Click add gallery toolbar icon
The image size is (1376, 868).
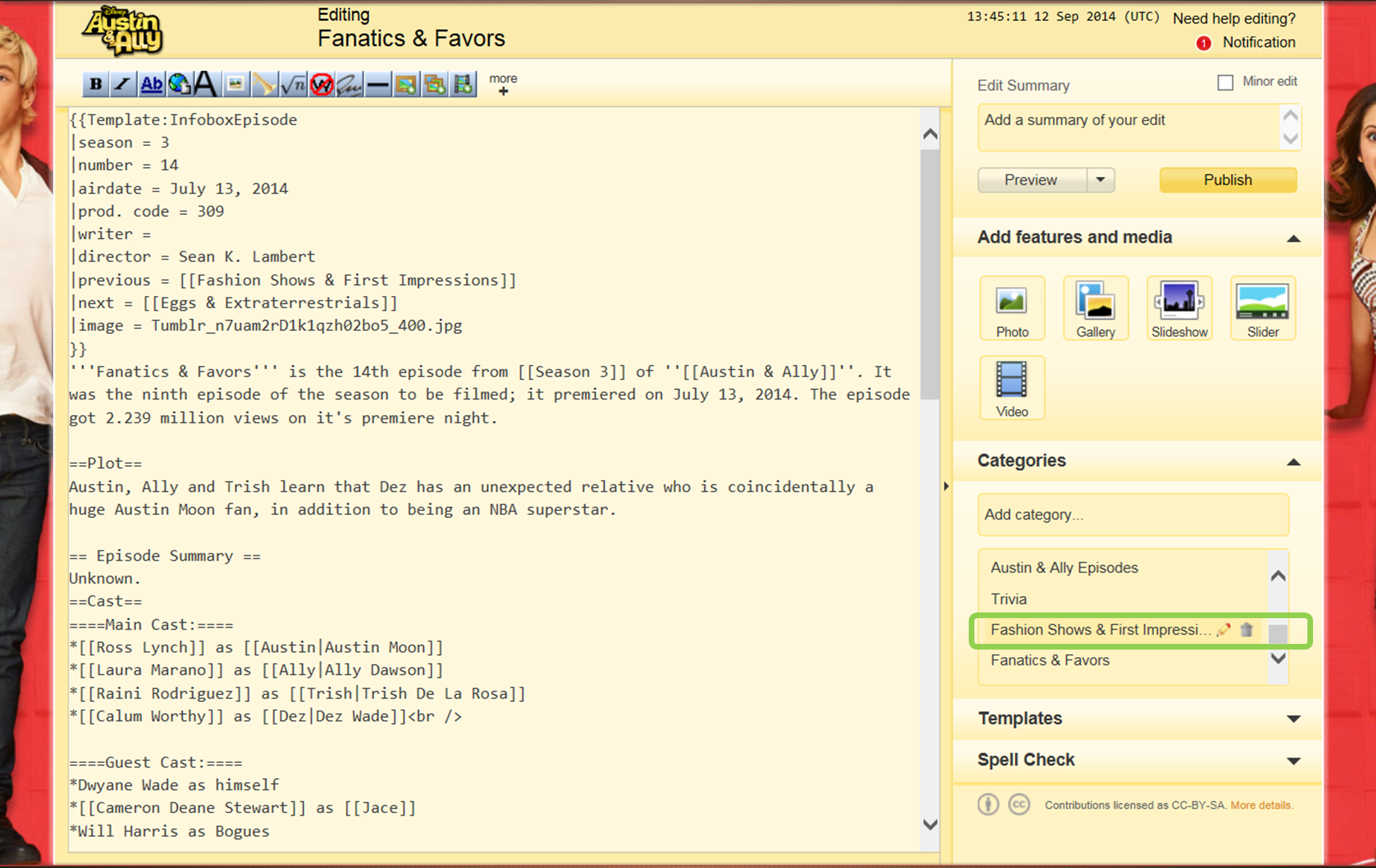coord(434,84)
